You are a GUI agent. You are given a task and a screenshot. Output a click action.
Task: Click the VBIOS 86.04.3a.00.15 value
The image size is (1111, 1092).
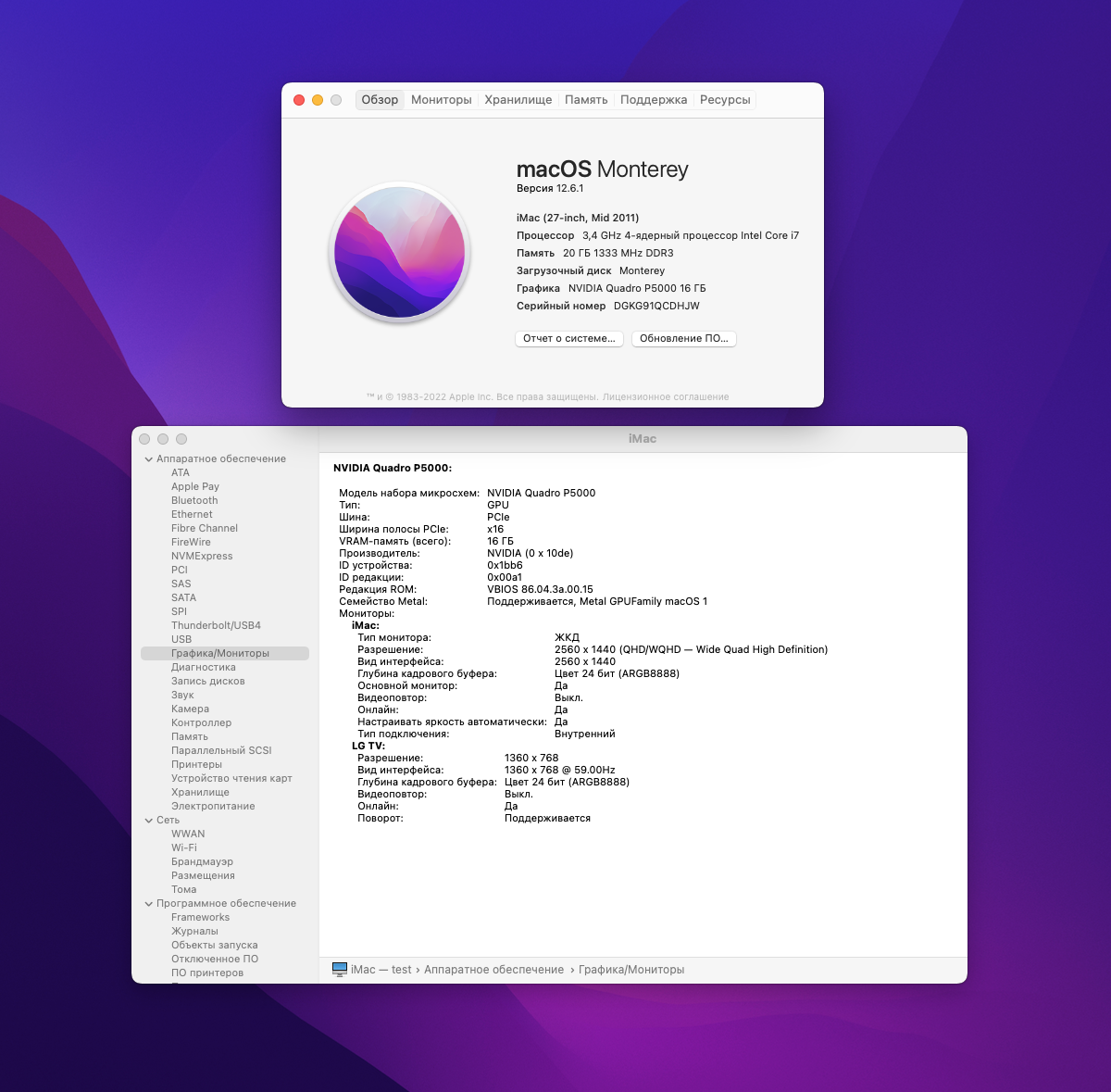point(540,590)
